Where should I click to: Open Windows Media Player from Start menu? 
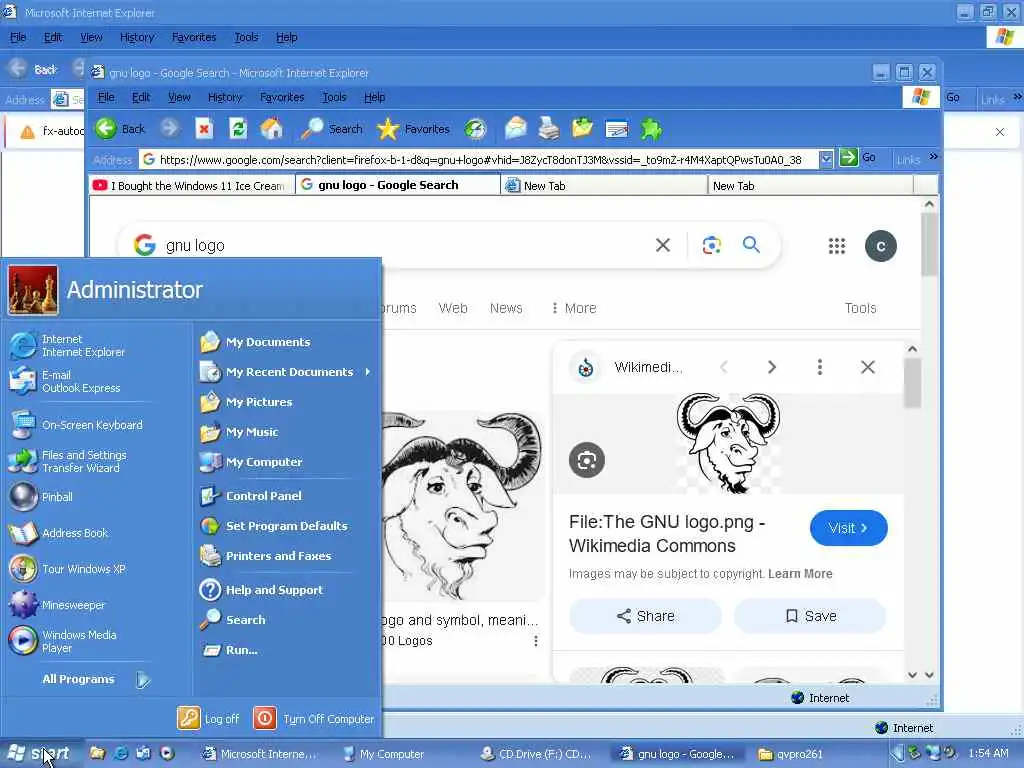point(64,641)
